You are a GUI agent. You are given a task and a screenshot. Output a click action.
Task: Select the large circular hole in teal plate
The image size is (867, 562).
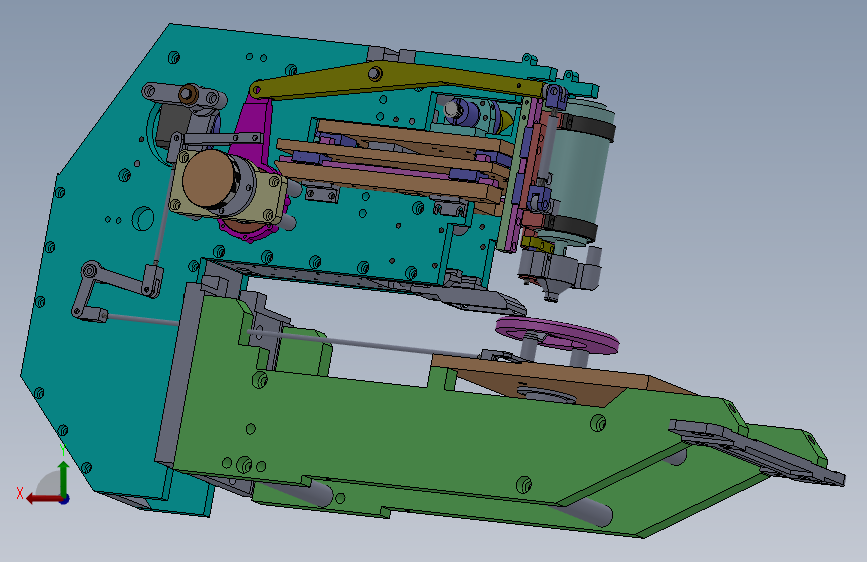[143, 218]
